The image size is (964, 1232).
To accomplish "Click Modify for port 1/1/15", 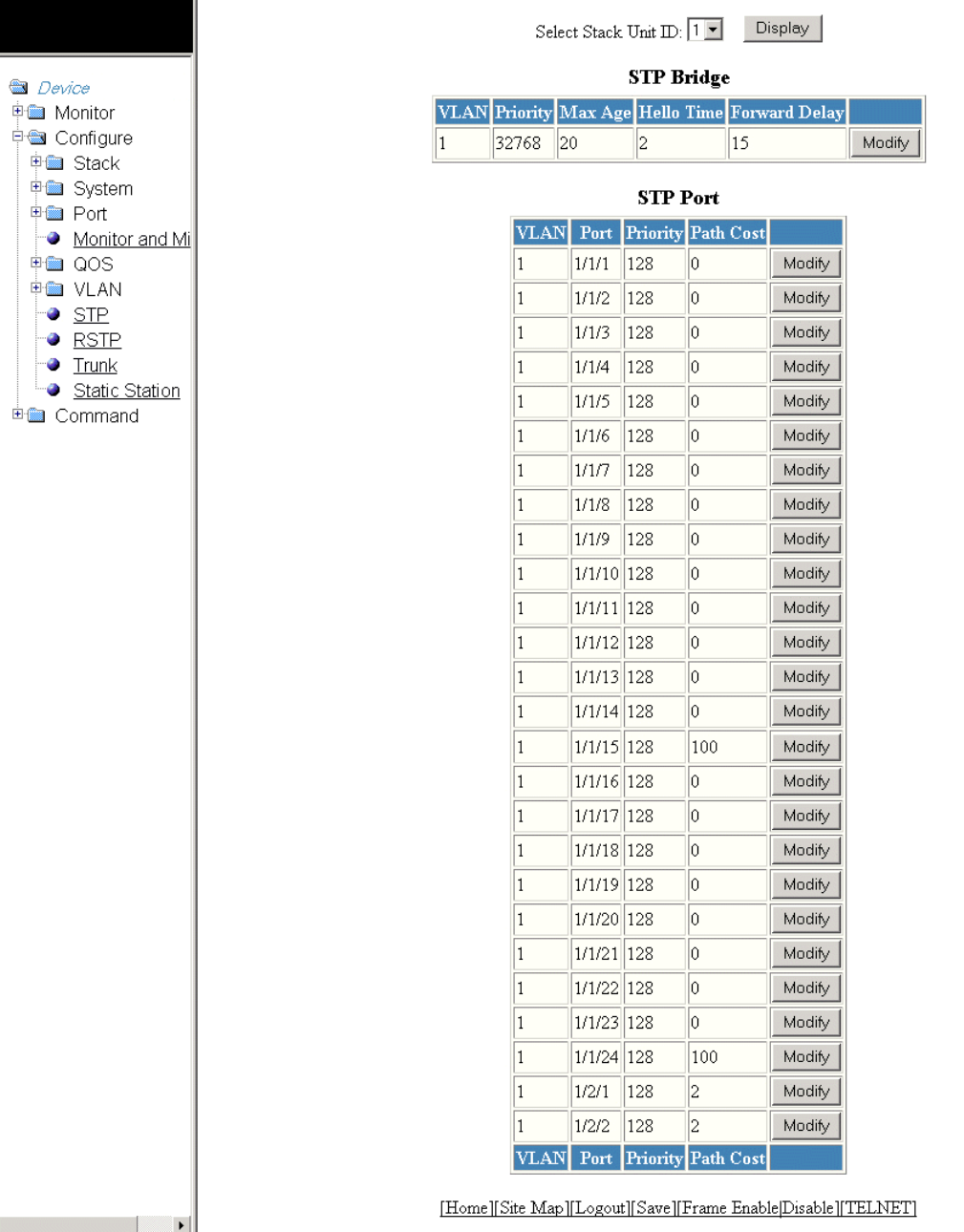I will click(806, 747).
